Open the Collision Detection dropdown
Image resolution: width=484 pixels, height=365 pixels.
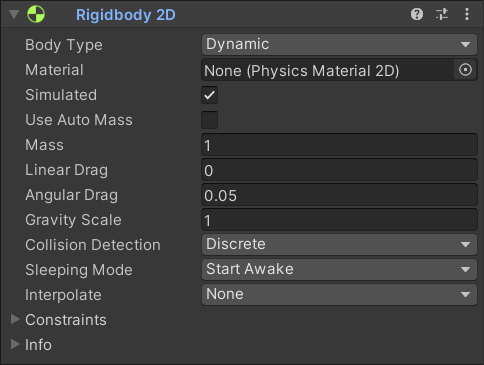(x=339, y=244)
